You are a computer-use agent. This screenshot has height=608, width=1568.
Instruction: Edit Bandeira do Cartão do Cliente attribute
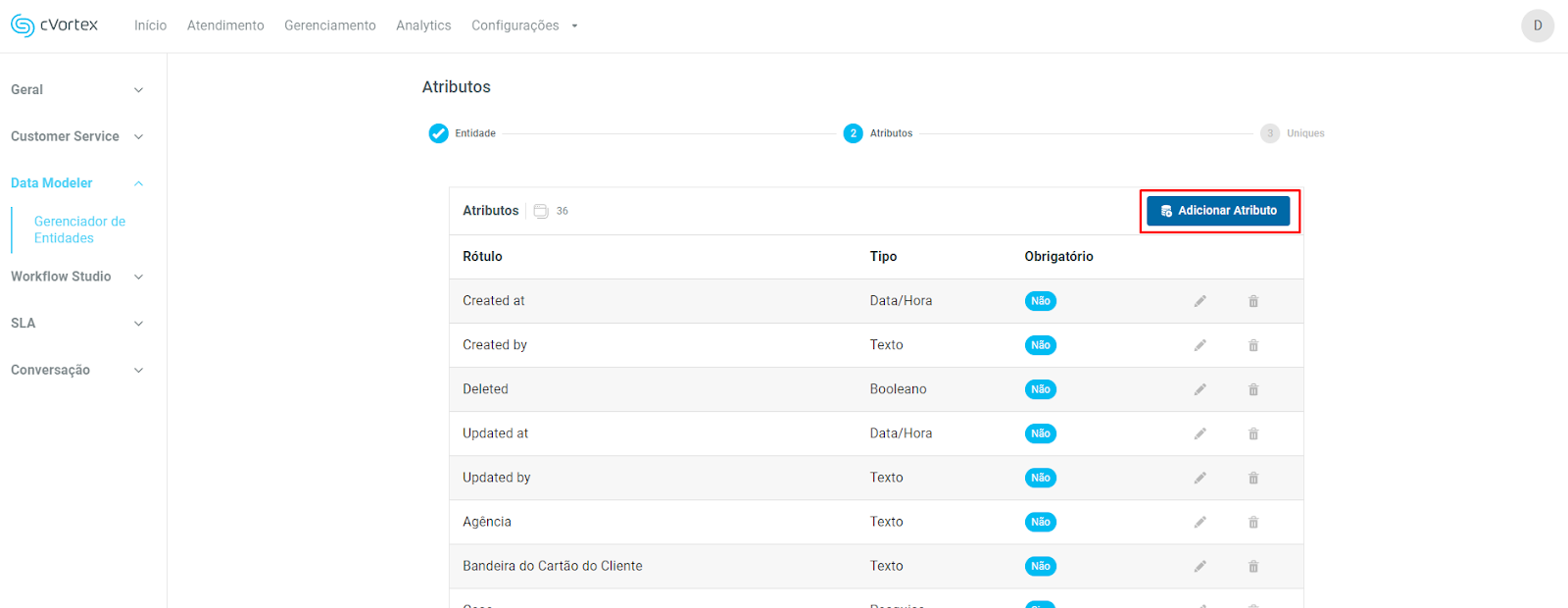[x=1200, y=566]
